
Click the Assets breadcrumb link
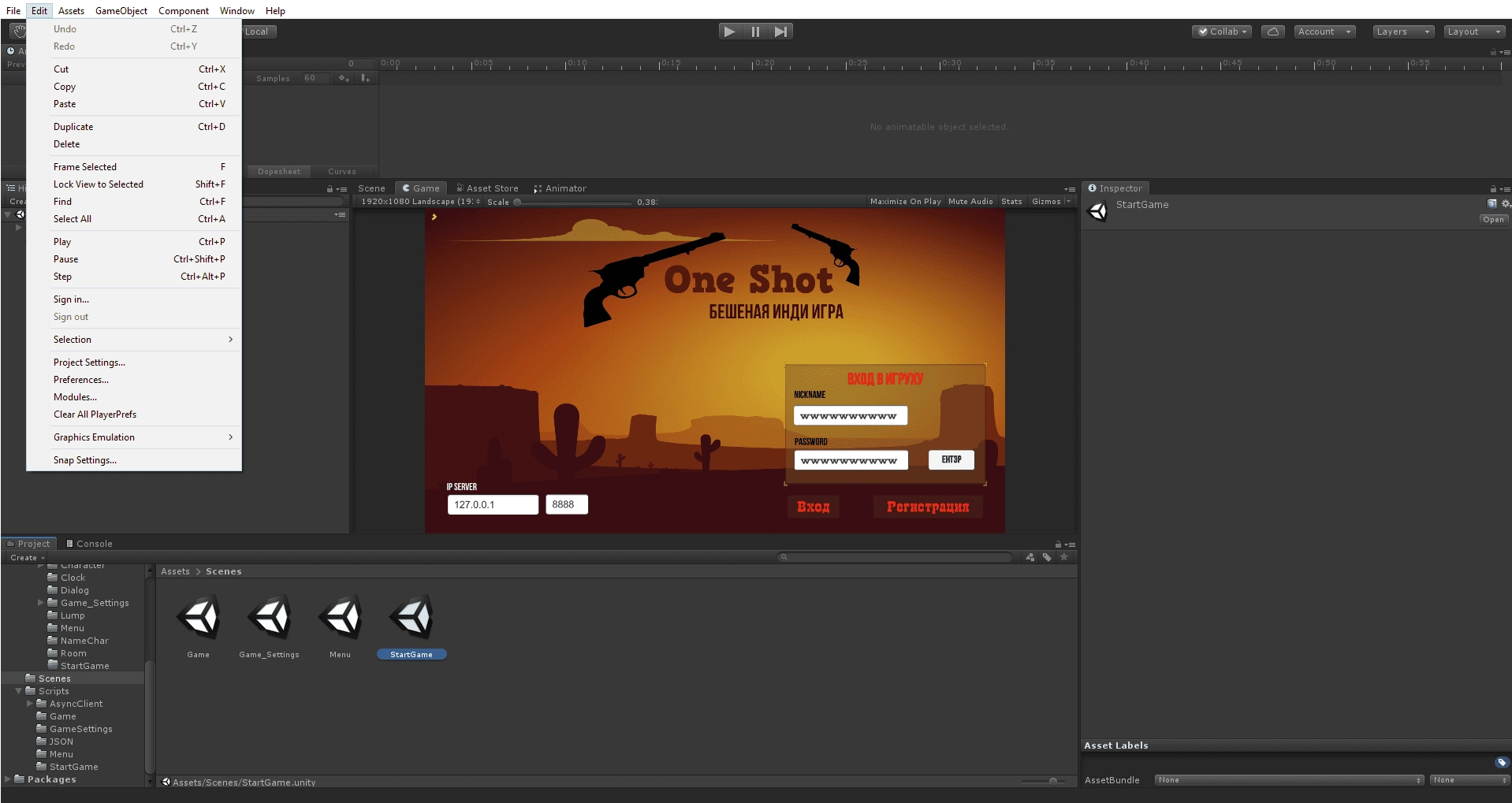pos(175,571)
